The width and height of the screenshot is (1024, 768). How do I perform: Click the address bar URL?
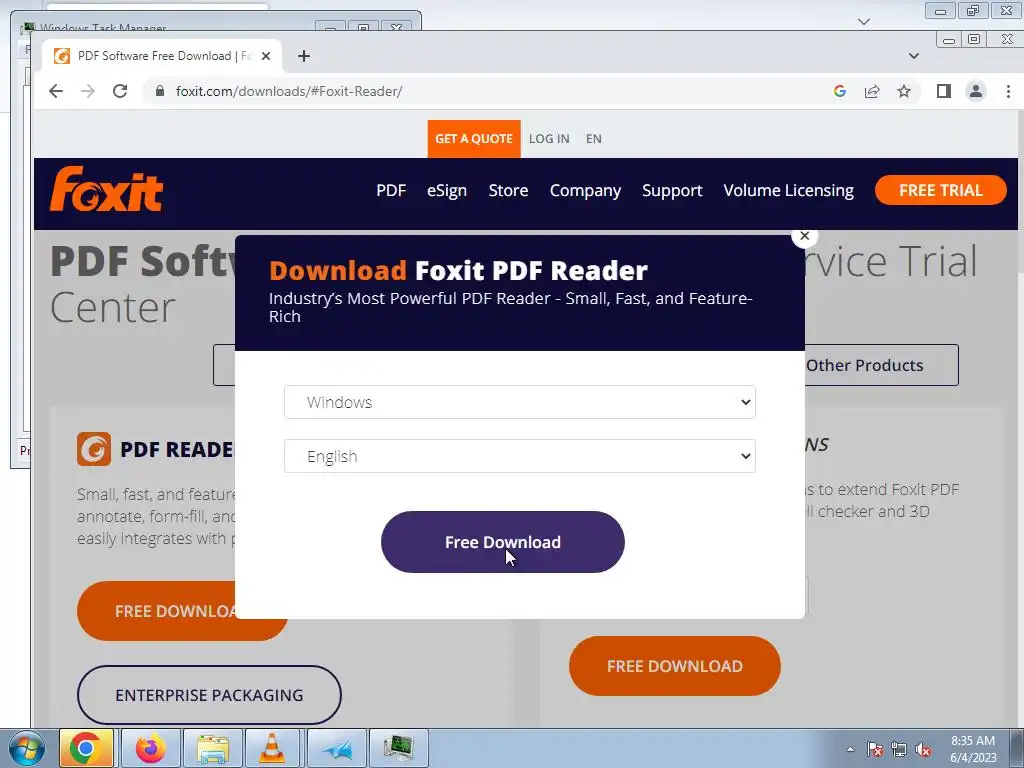pyautogui.click(x=289, y=91)
